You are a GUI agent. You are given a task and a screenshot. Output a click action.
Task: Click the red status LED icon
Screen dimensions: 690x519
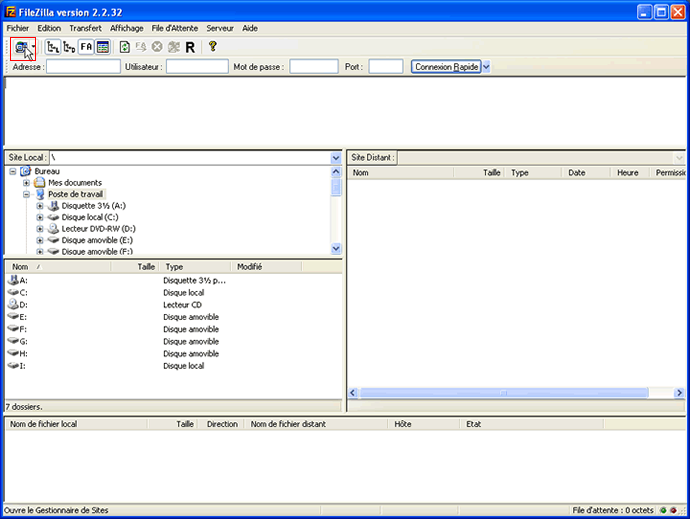673,510
